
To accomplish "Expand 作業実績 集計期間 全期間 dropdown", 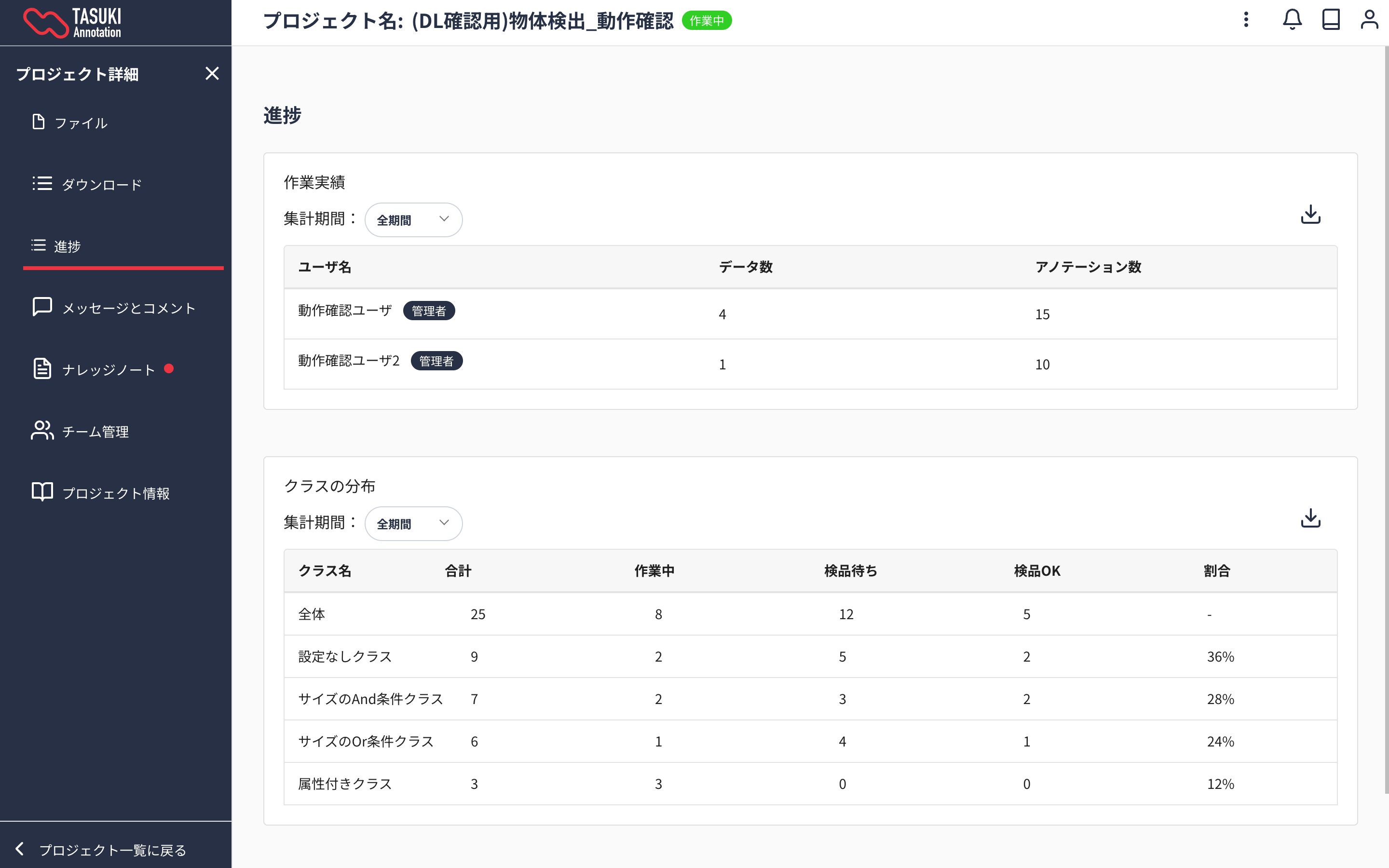I will point(413,220).
